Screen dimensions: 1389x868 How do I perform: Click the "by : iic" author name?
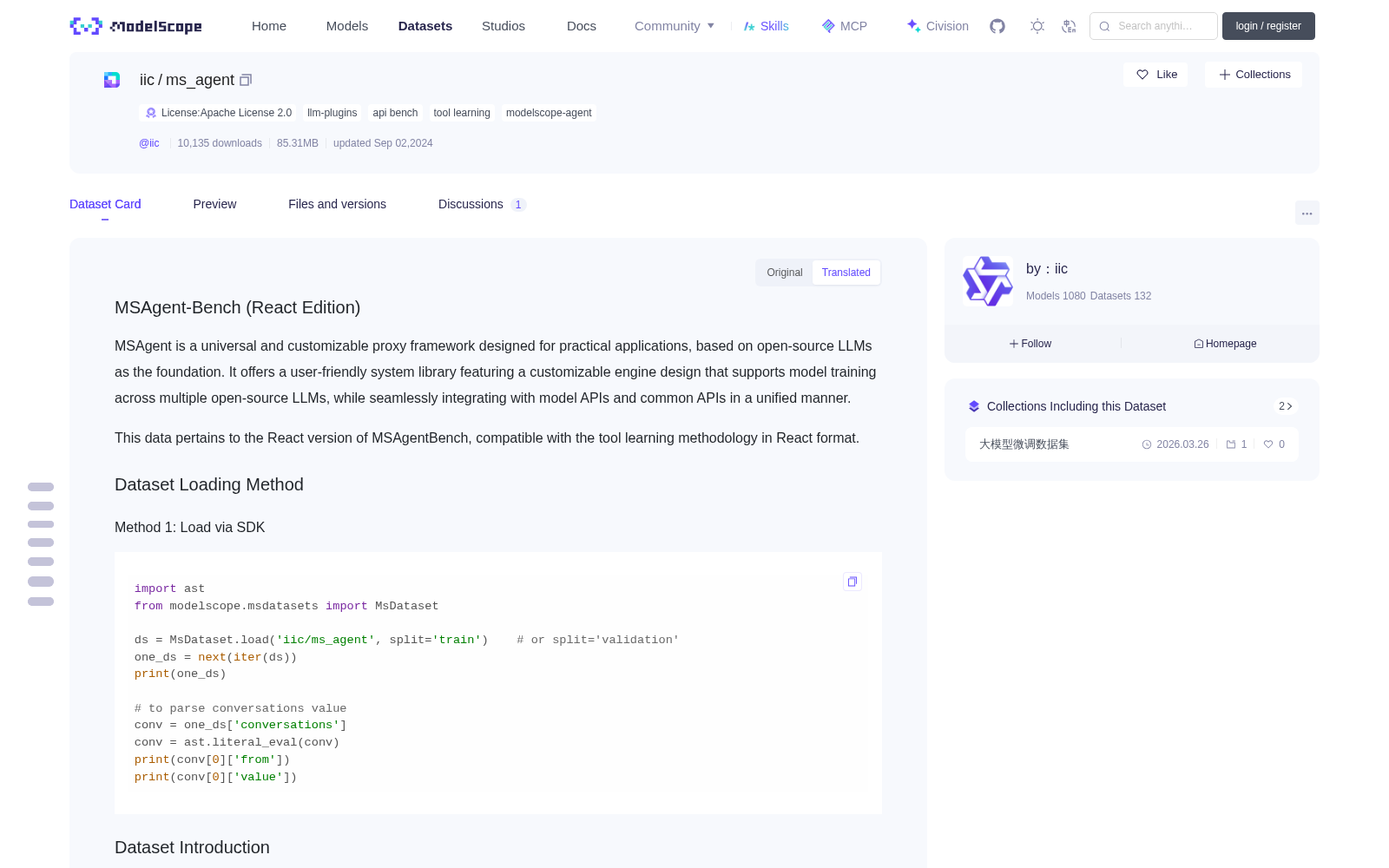tap(1047, 269)
